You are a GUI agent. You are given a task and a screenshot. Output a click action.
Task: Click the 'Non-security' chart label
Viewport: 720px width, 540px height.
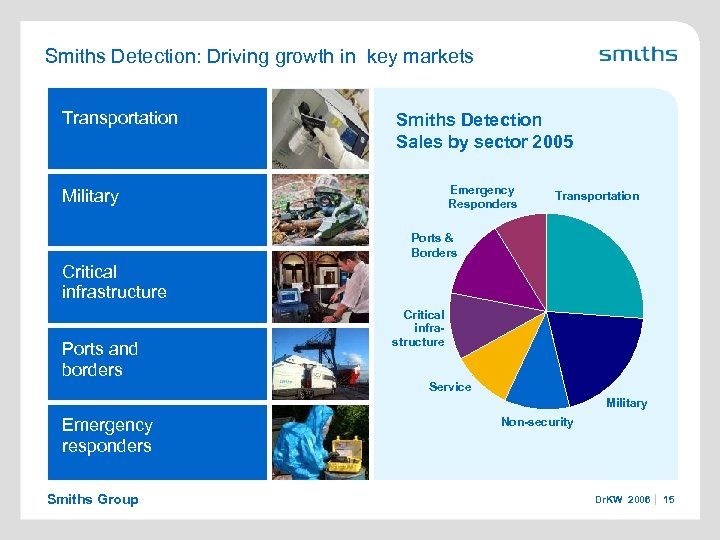click(x=537, y=422)
